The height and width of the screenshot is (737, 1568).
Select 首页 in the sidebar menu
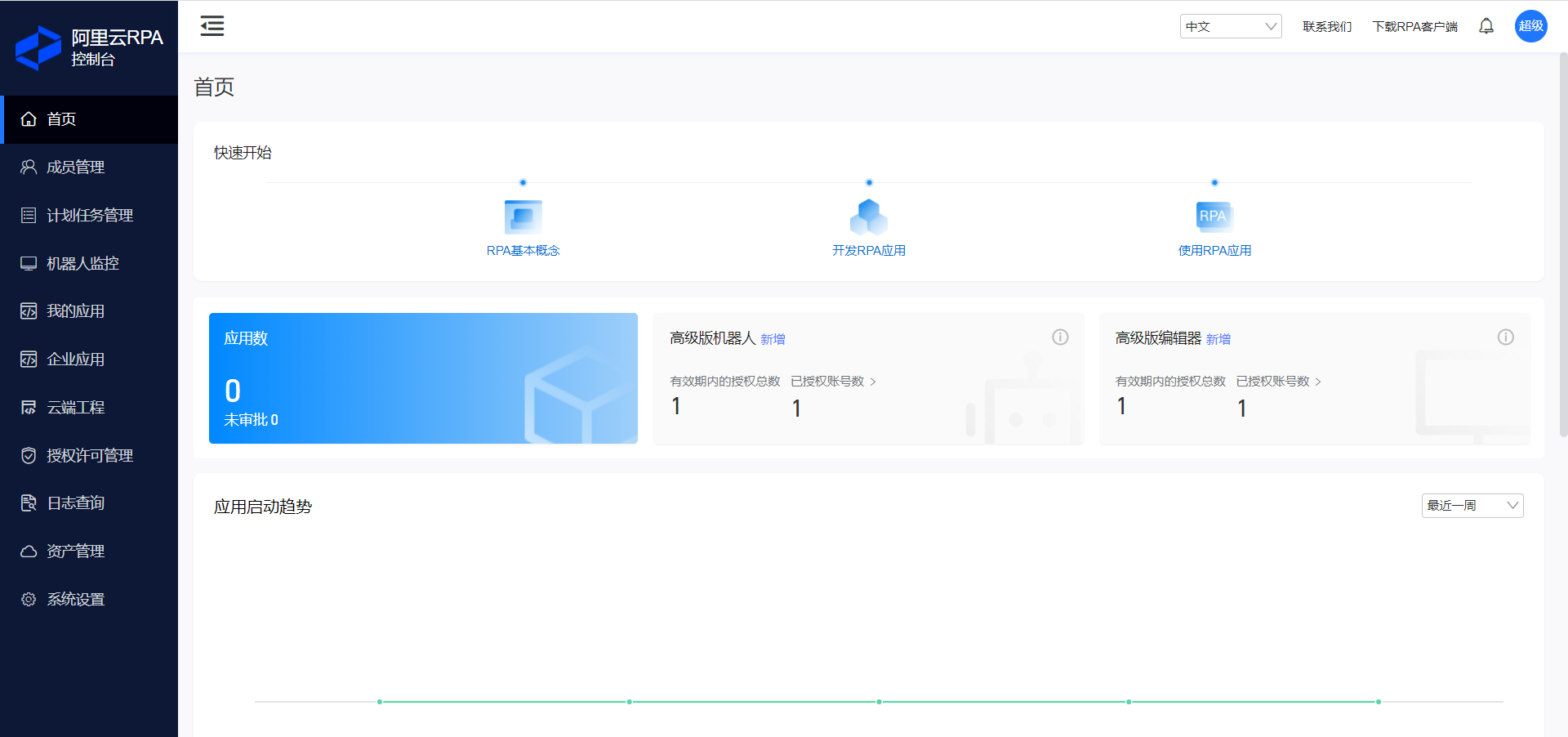point(61,119)
